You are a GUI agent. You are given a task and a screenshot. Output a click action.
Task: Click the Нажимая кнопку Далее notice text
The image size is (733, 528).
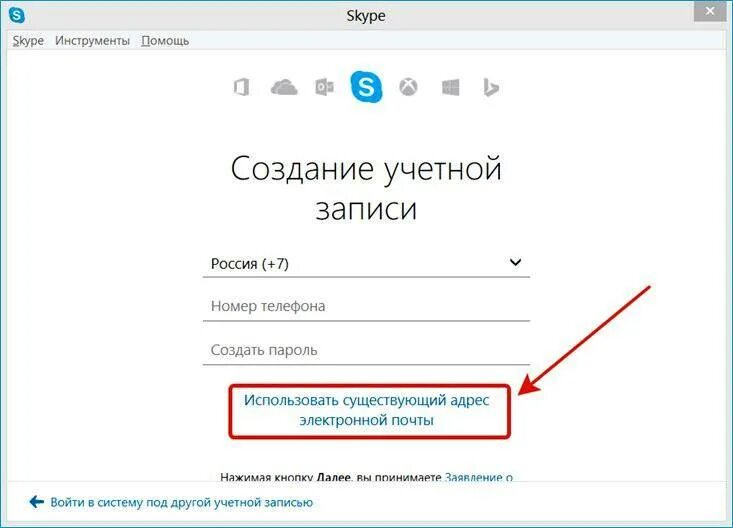click(x=331, y=477)
